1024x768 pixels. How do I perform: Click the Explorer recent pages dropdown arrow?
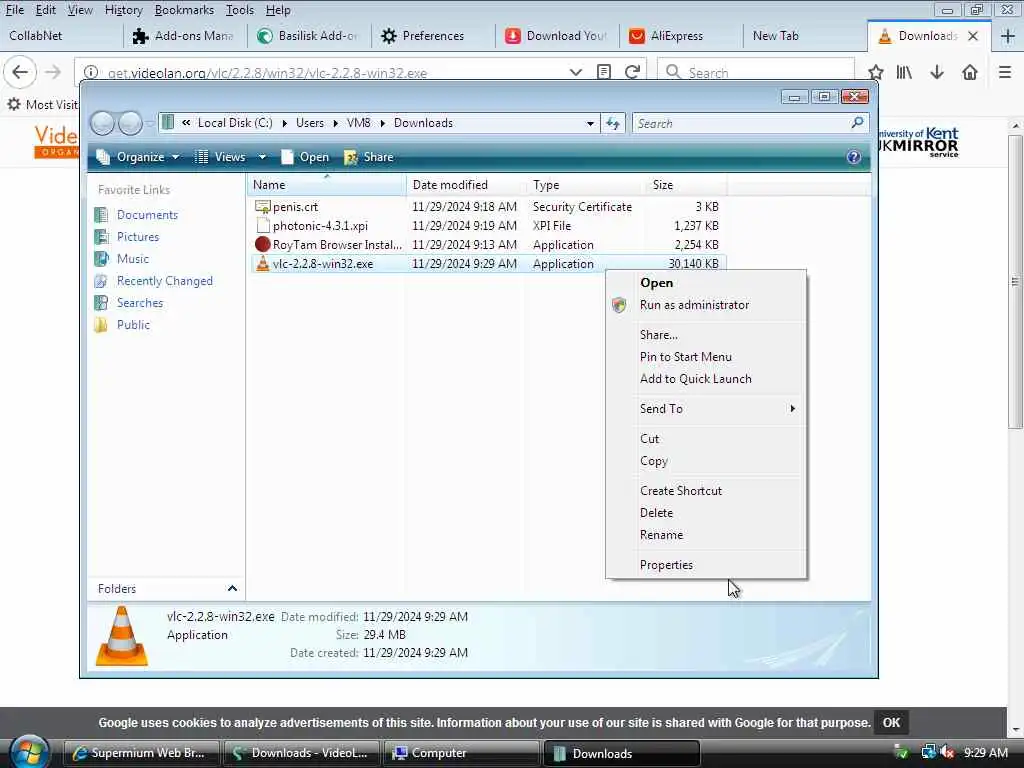point(150,123)
